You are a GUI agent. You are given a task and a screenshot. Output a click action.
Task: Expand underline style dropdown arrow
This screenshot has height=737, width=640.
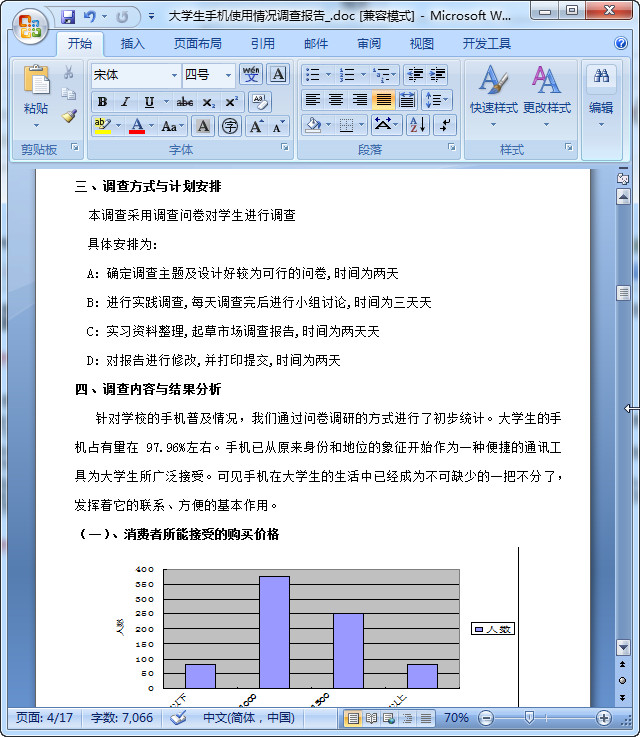tap(166, 102)
